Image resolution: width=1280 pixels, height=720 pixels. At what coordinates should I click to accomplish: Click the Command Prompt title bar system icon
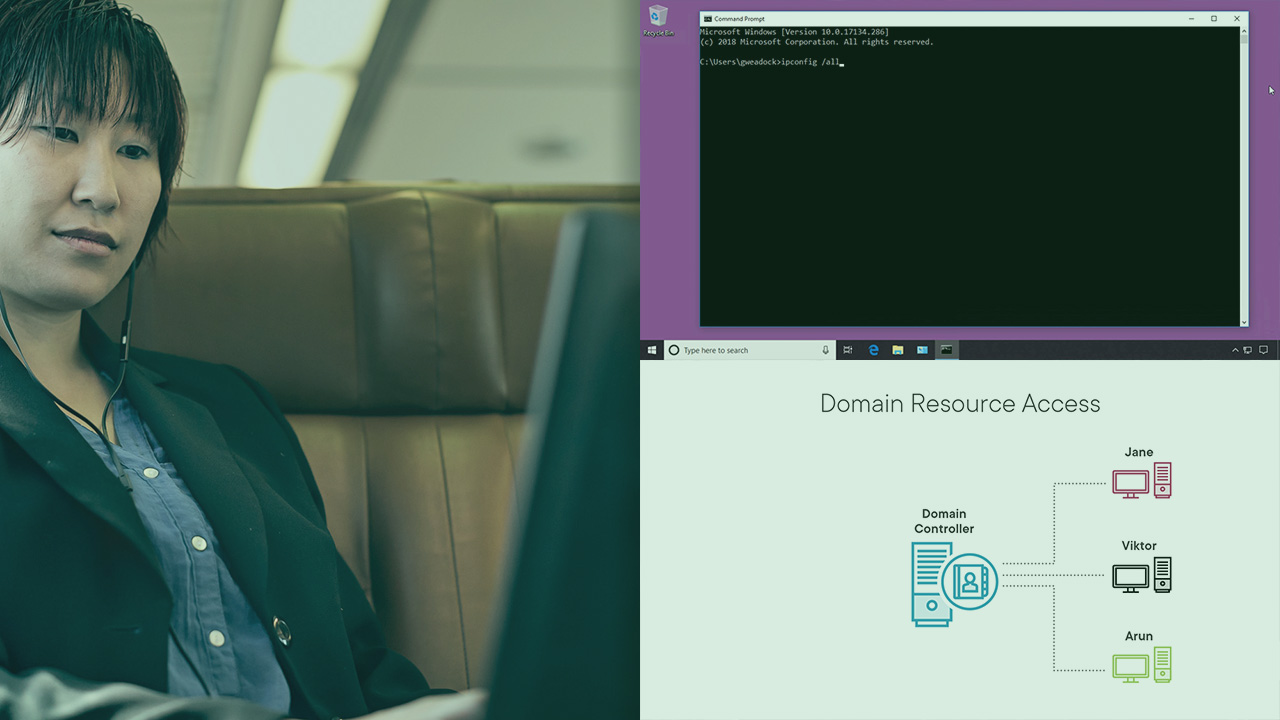pyautogui.click(x=708, y=18)
